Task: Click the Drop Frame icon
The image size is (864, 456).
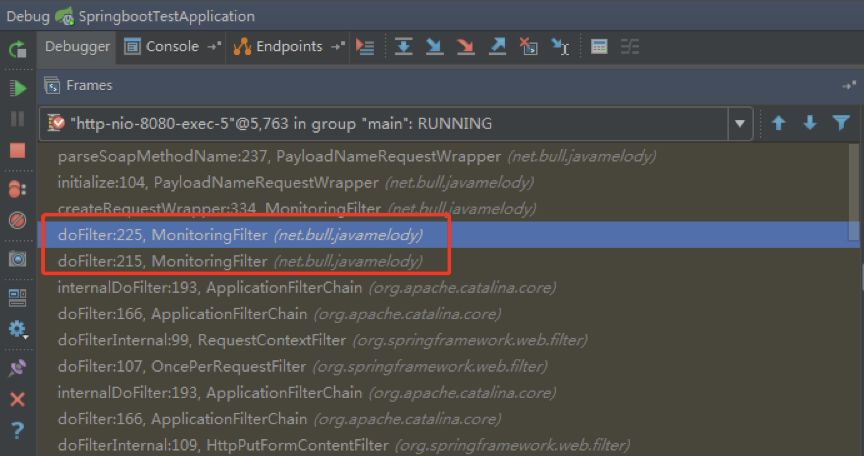Action: [529, 47]
